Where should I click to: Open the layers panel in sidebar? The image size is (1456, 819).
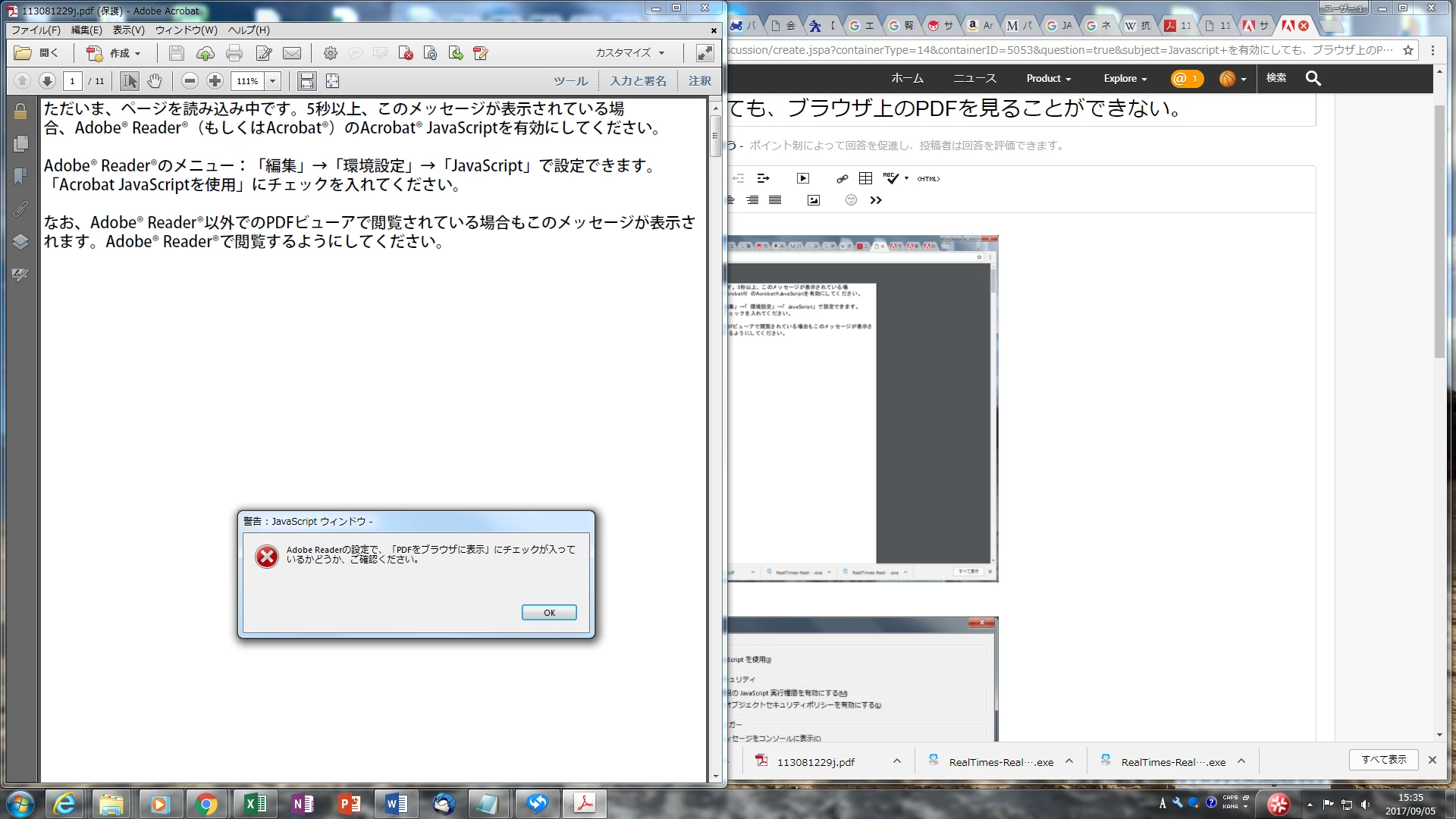tap(20, 241)
